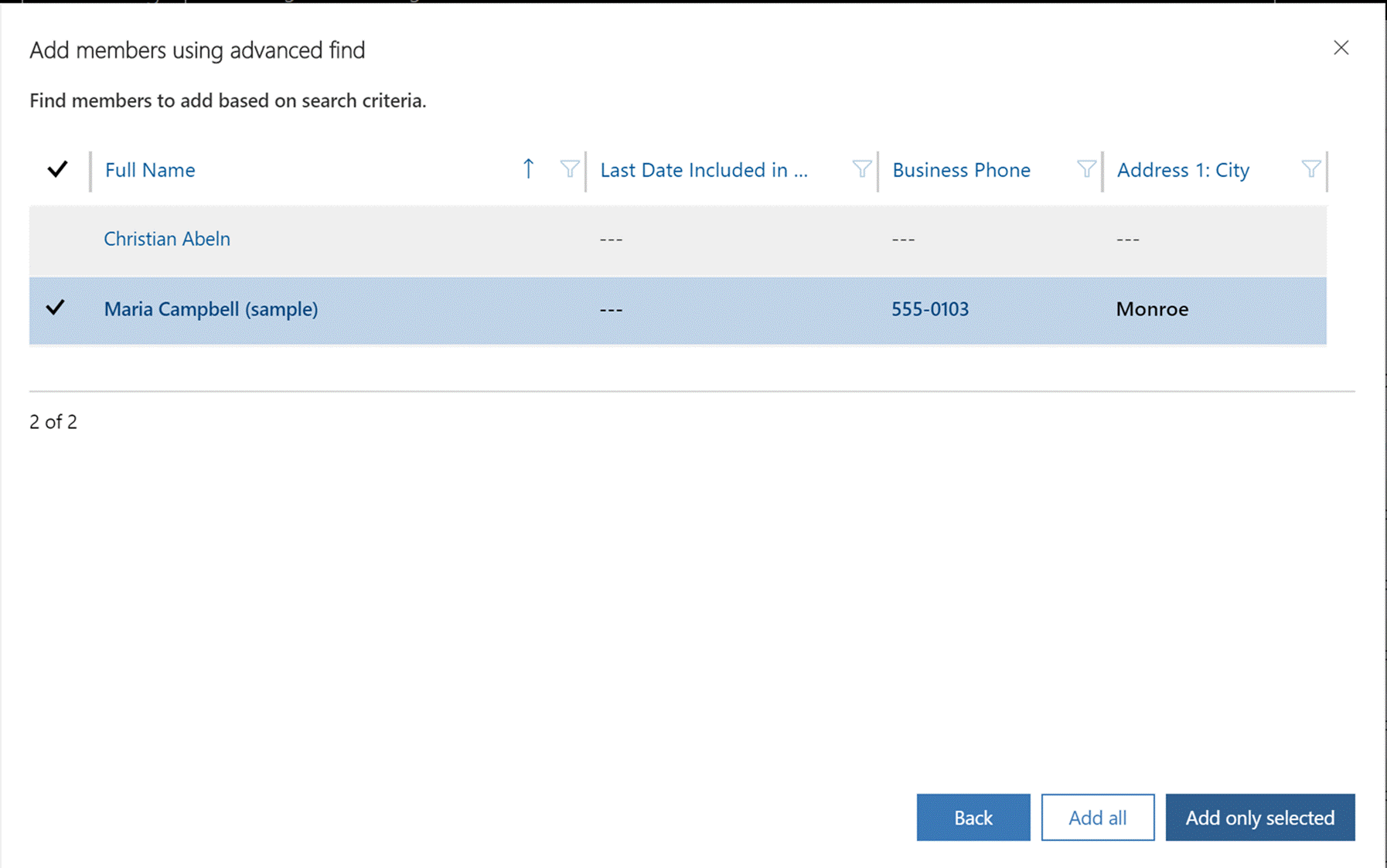Toggle the select all rows checkmark

click(57, 169)
